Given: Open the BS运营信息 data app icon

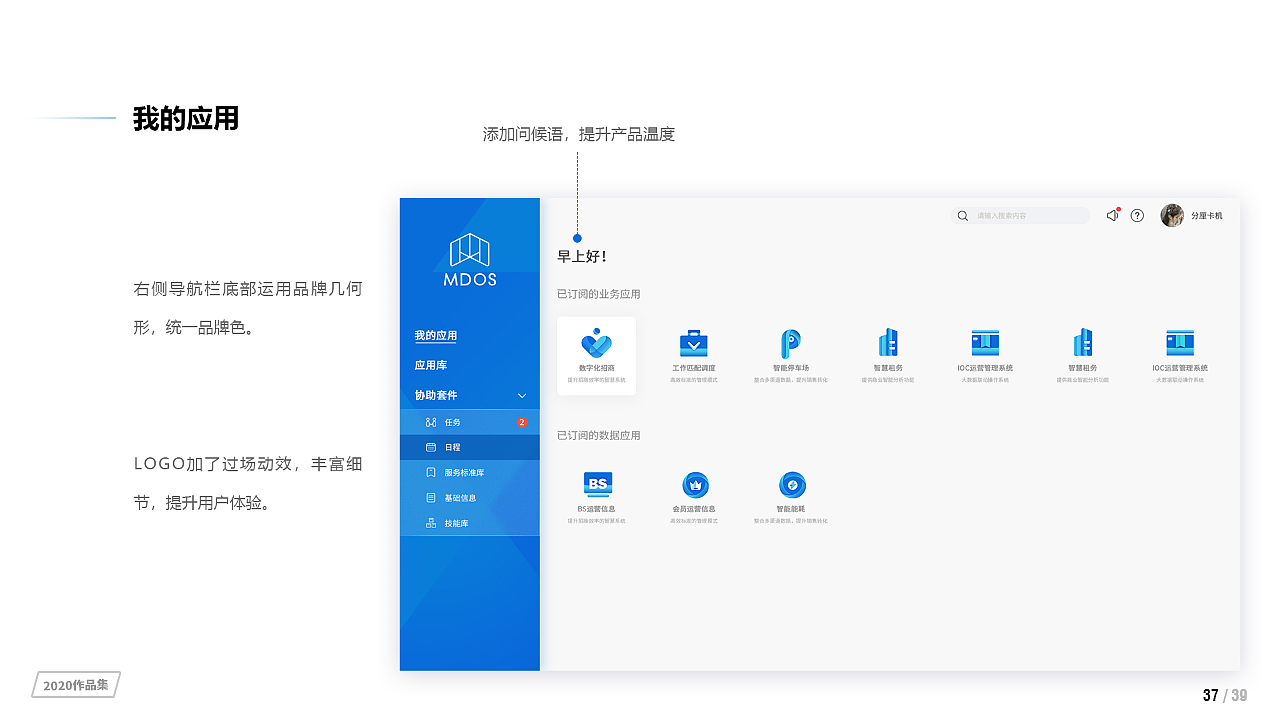Looking at the screenshot, I should (598, 485).
